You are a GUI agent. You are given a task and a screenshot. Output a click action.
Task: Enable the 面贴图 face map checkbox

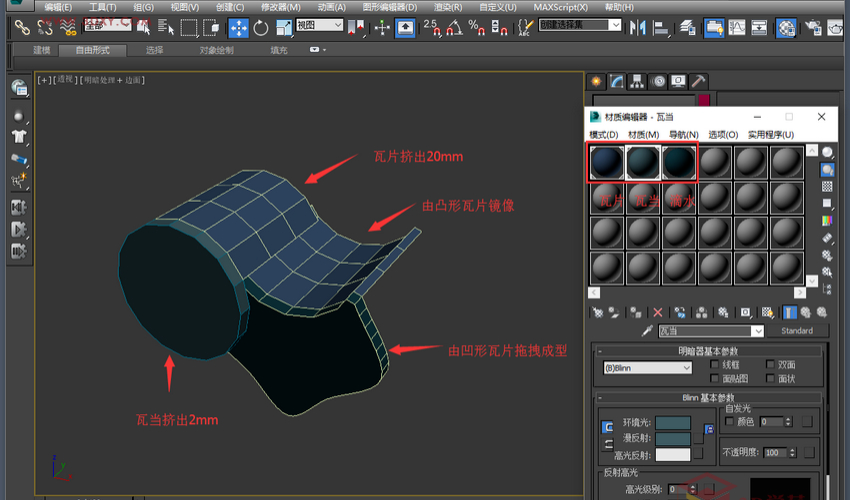click(714, 378)
